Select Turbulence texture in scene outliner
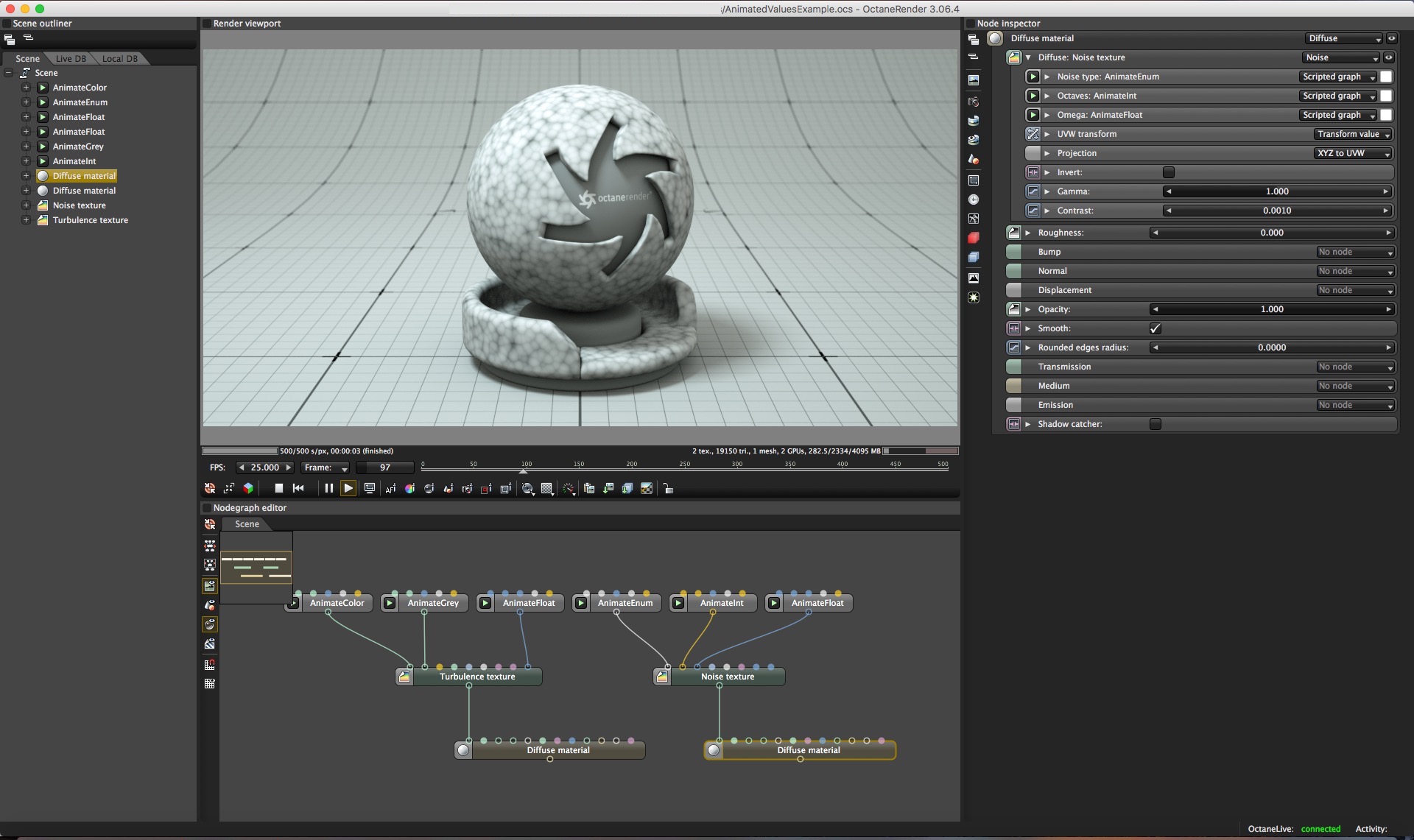Screen dimensions: 1414x840 [90, 220]
